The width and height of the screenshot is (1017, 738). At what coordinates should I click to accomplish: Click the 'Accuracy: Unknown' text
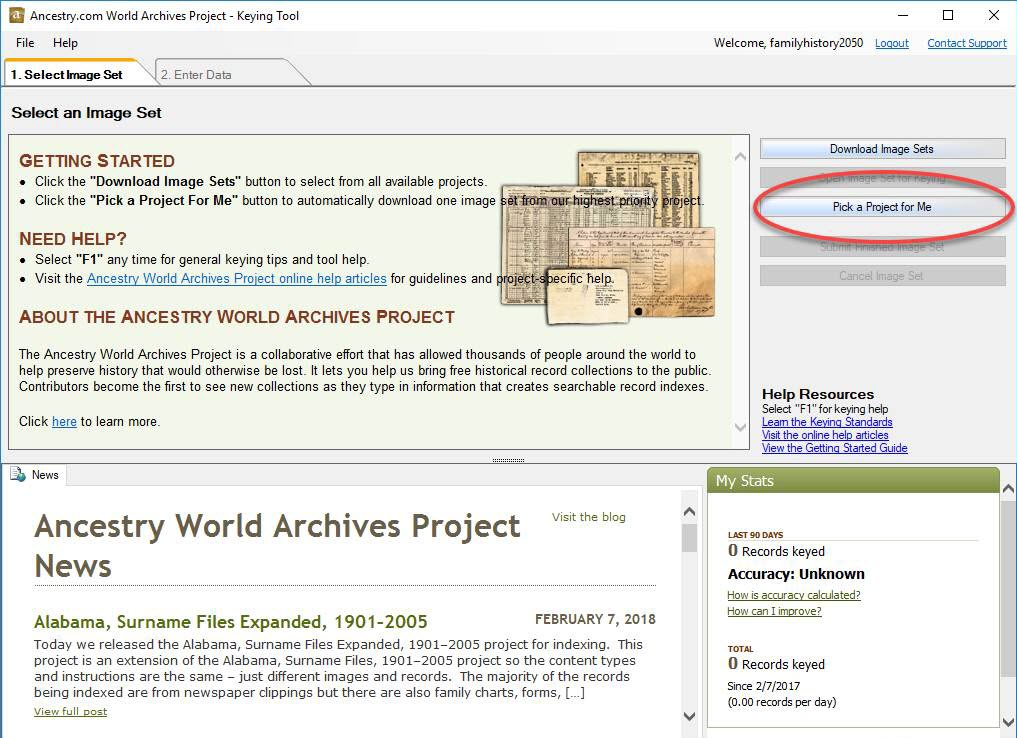(796, 574)
